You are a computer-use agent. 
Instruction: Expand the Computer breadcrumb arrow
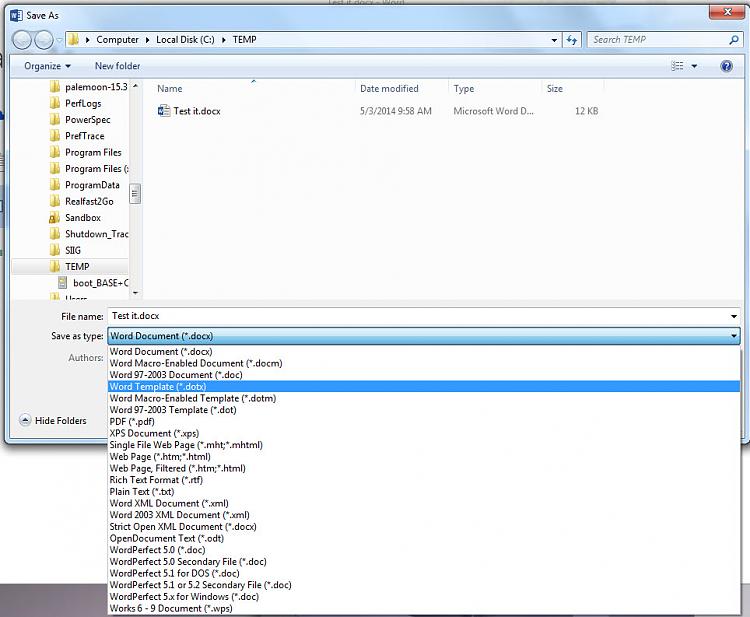coord(147,40)
